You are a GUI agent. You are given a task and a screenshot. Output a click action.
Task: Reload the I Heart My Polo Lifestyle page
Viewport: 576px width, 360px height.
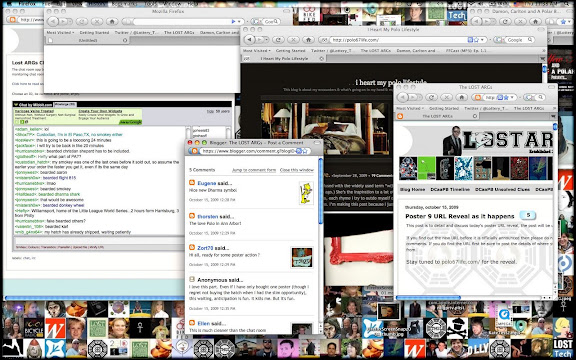click(278, 40)
